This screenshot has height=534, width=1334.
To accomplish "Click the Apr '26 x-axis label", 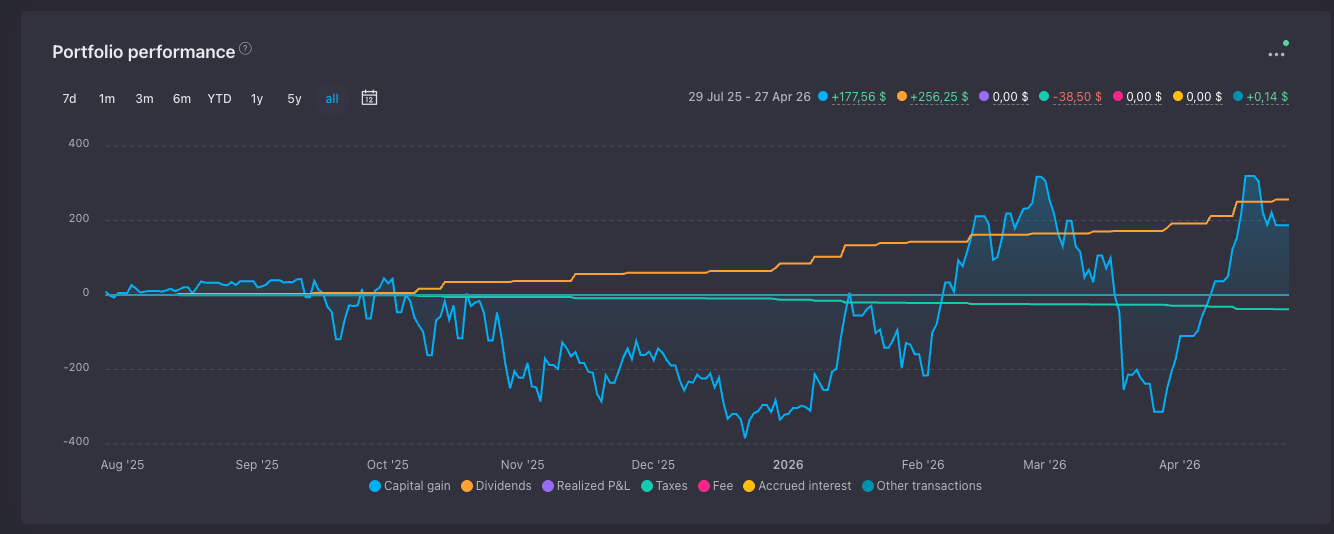I will pyautogui.click(x=1179, y=465).
